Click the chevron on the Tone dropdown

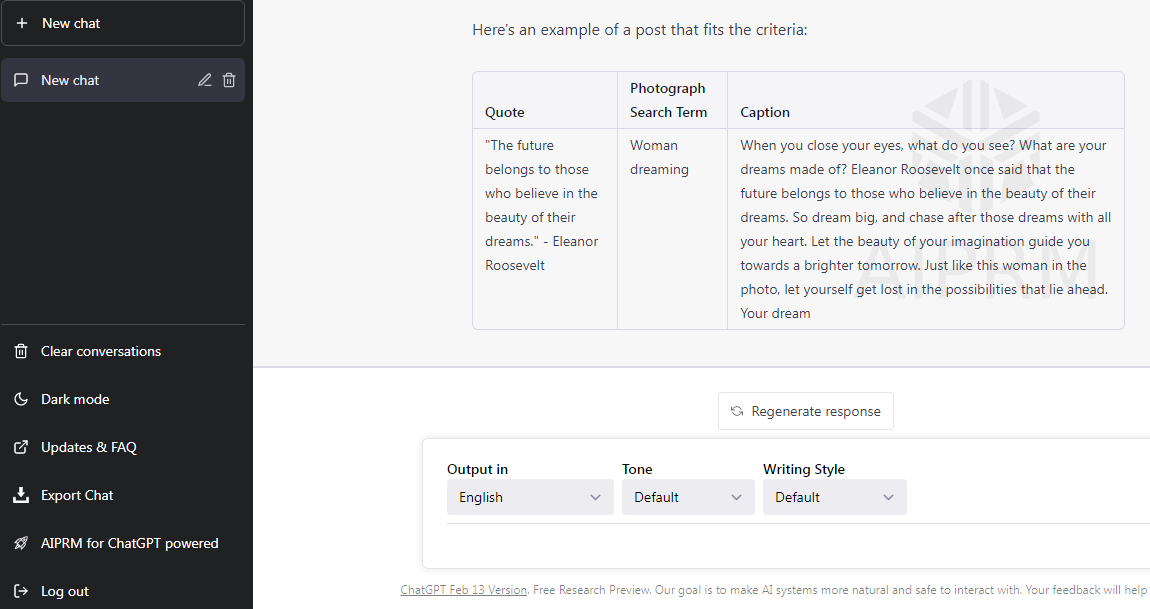(736, 497)
